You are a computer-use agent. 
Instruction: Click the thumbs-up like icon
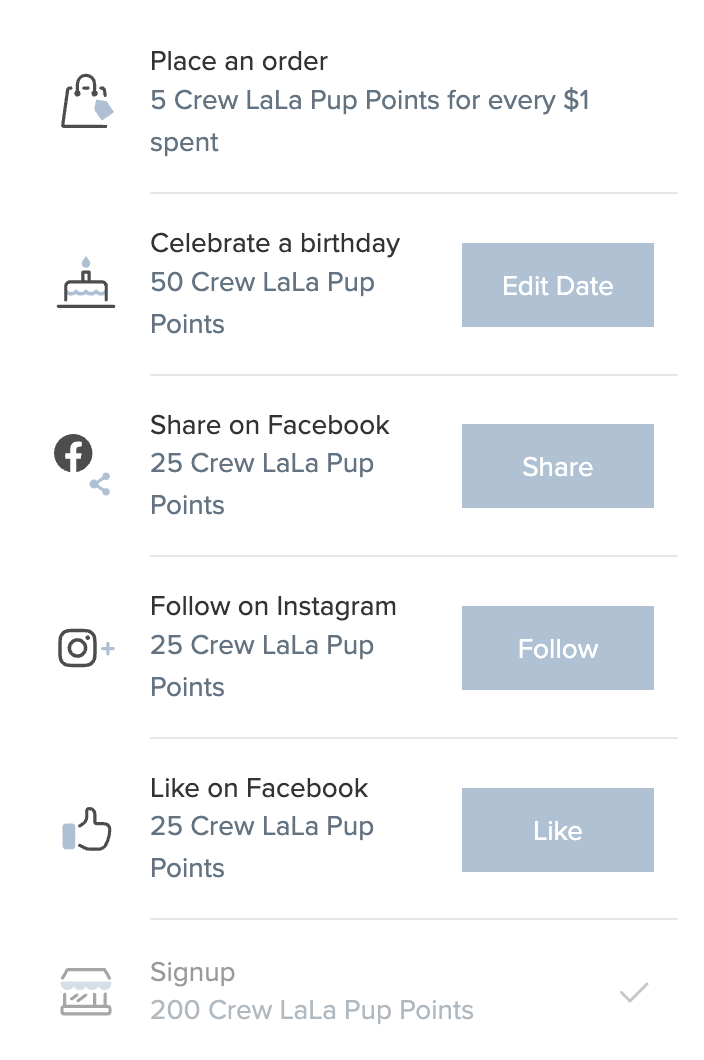[86, 829]
